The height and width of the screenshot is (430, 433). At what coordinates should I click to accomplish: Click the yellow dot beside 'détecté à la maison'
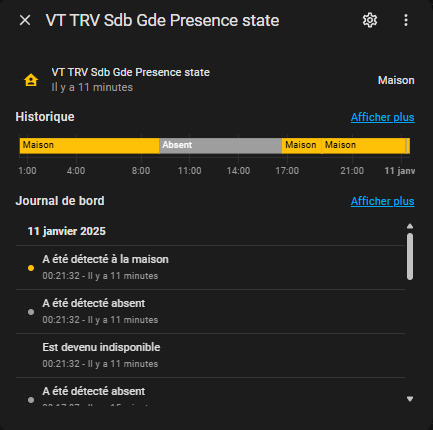click(x=31, y=268)
